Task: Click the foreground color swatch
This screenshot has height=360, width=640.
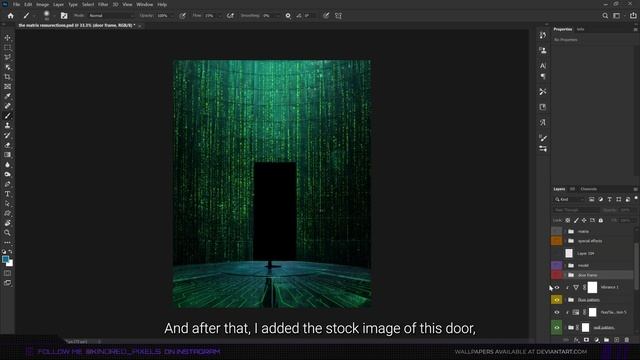Action: [5, 259]
